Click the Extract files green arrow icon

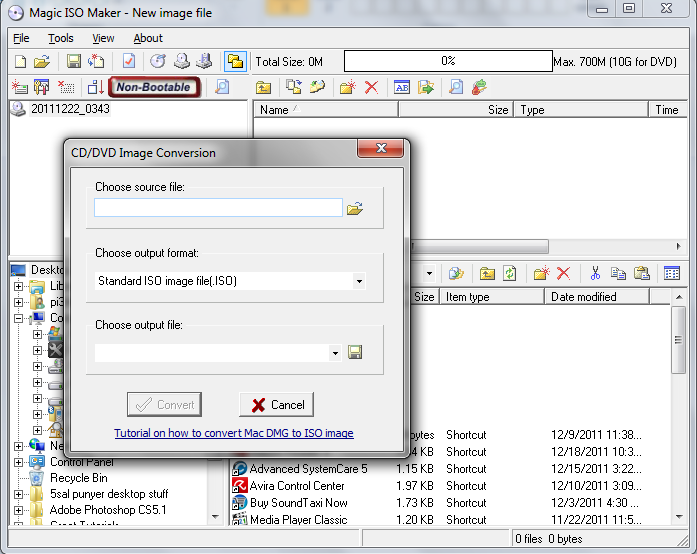click(x=426, y=87)
